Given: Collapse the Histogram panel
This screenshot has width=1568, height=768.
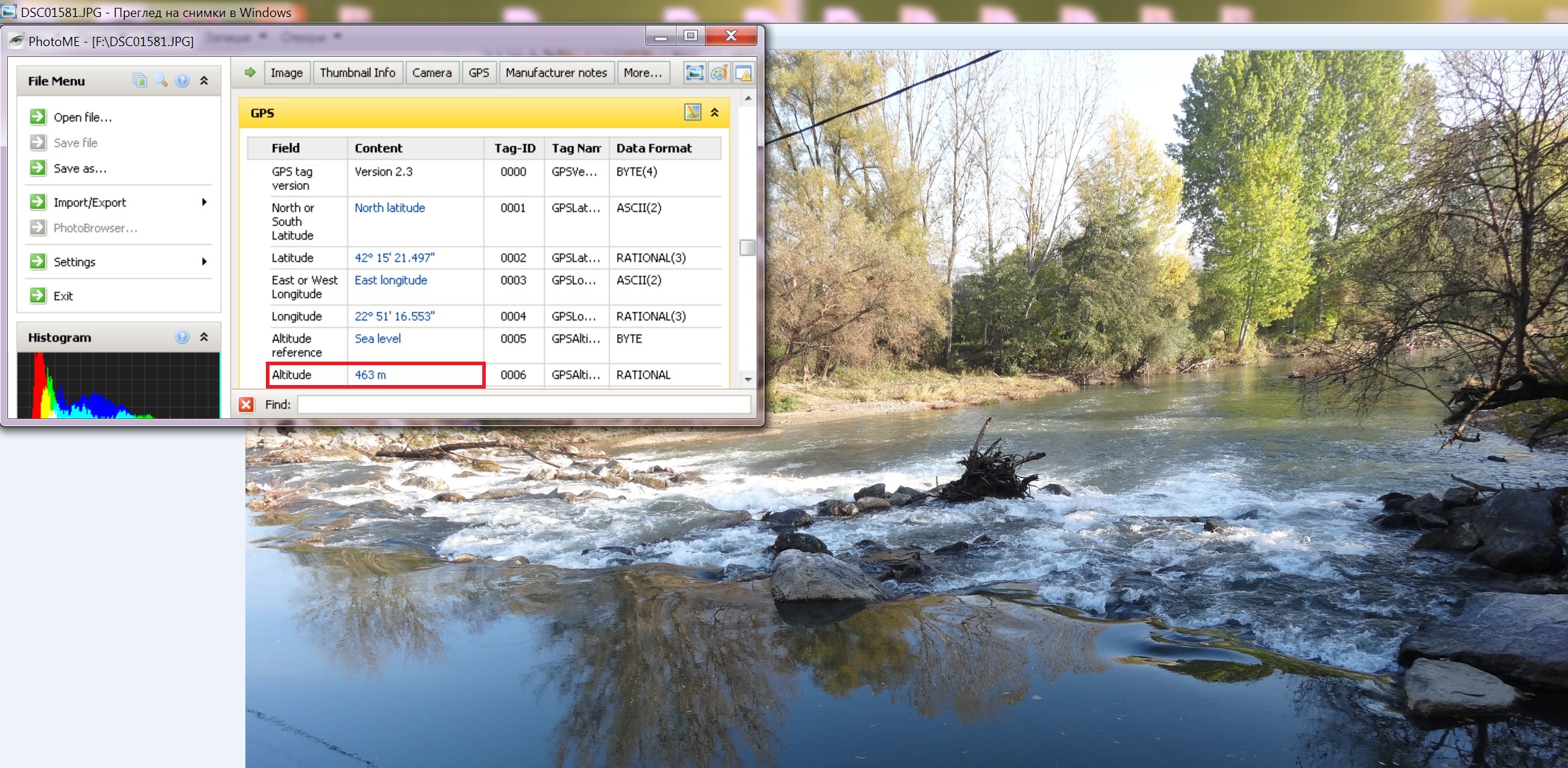Looking at the screenshot, I should click(x=204, y=337).
